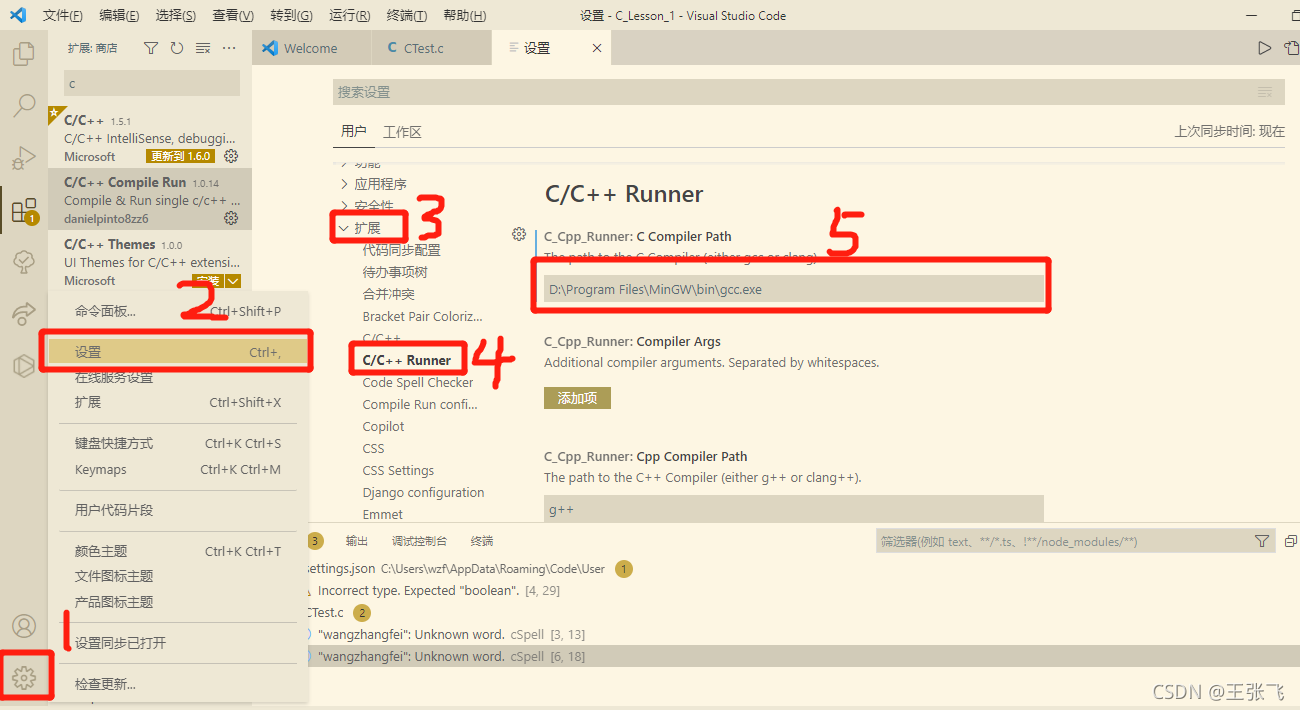1300x710 pixels.
Task: Switch to the 输出 panel tab
Action: 357,541
